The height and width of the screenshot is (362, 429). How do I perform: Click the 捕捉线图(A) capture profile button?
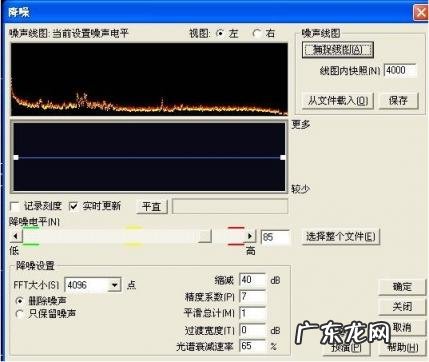(x=337, y=50)
